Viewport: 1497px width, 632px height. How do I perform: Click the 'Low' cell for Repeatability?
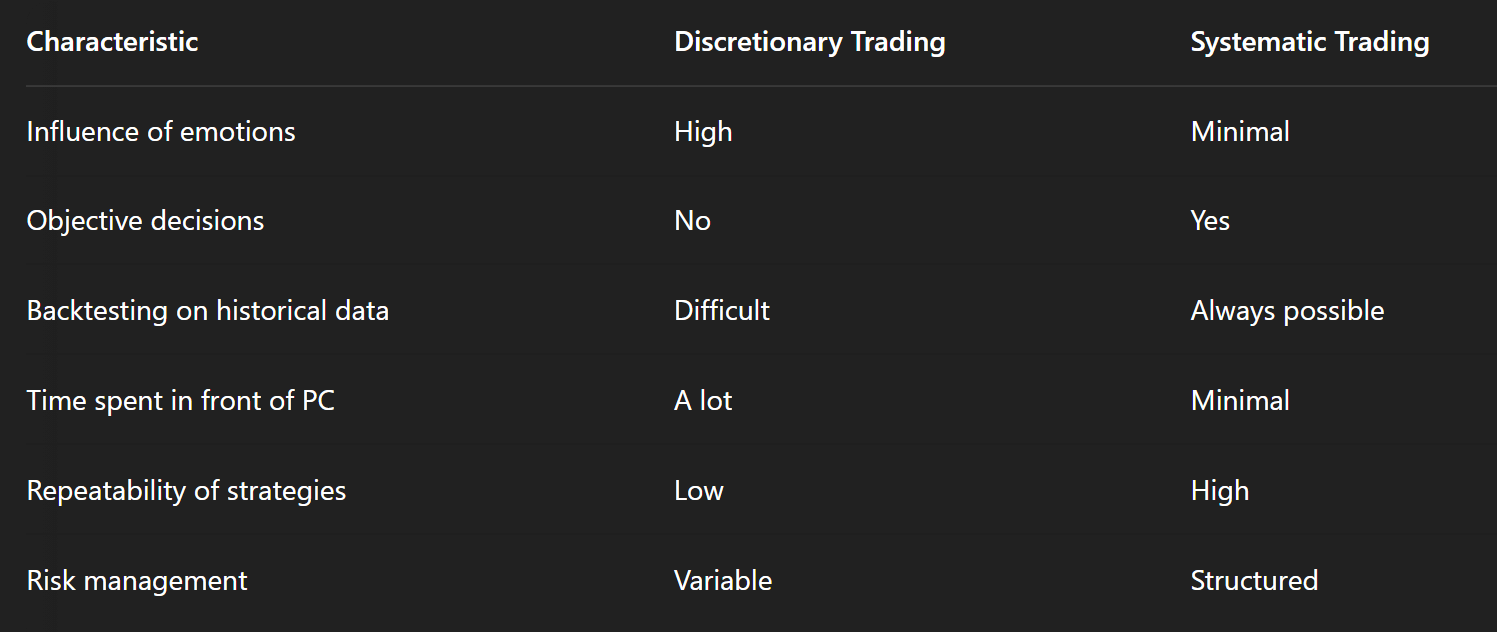(x=698, y=491)
